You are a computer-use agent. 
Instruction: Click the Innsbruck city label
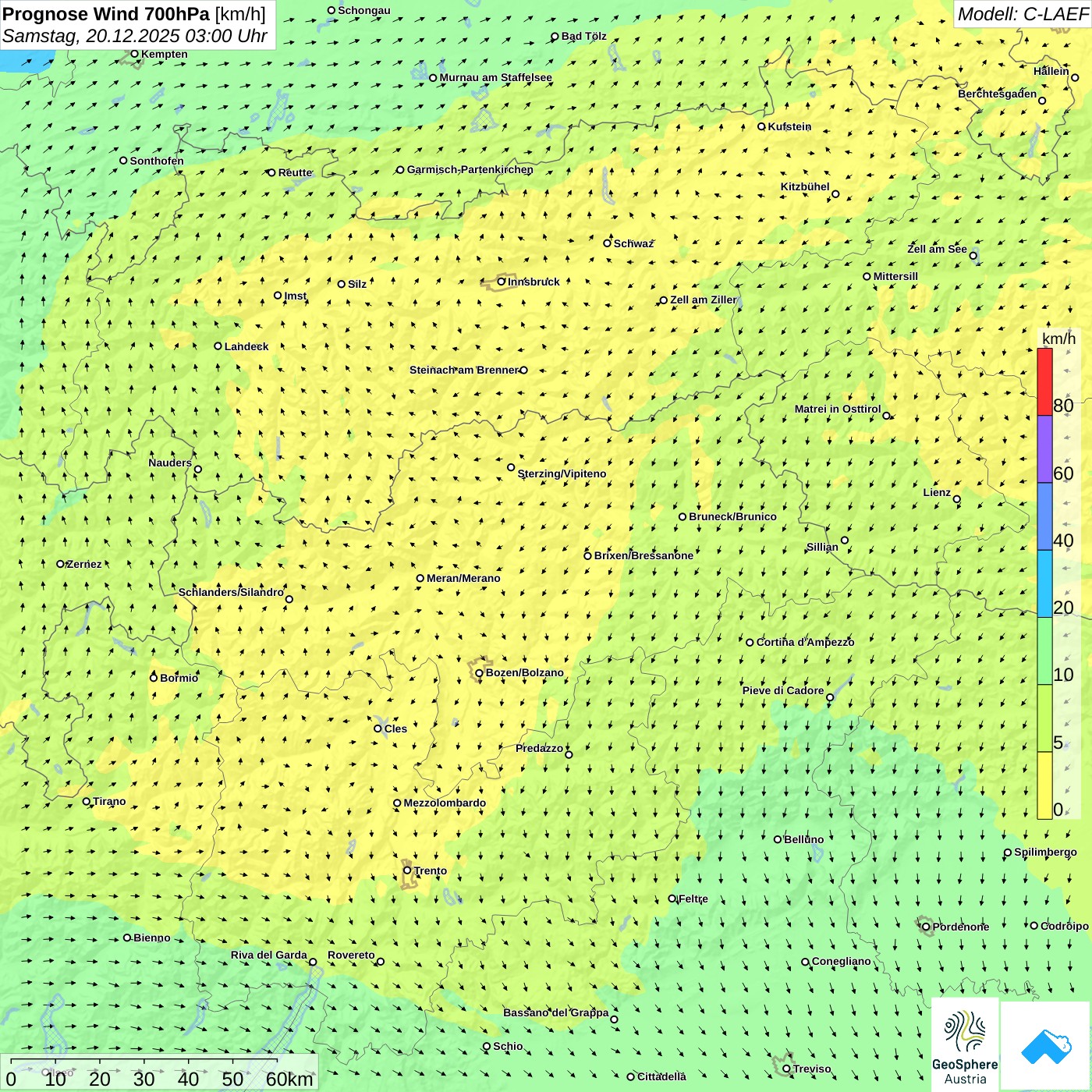click(534, 282)
